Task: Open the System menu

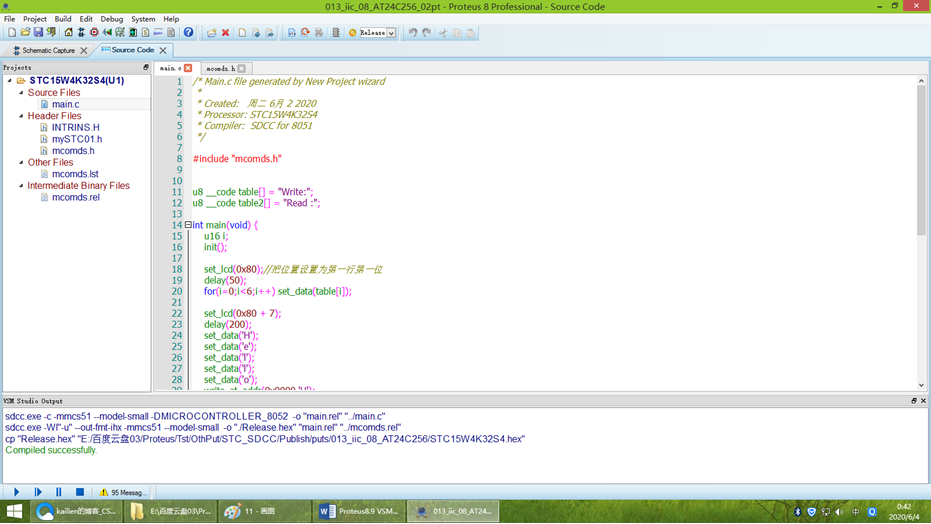Action: pos(143,19)
